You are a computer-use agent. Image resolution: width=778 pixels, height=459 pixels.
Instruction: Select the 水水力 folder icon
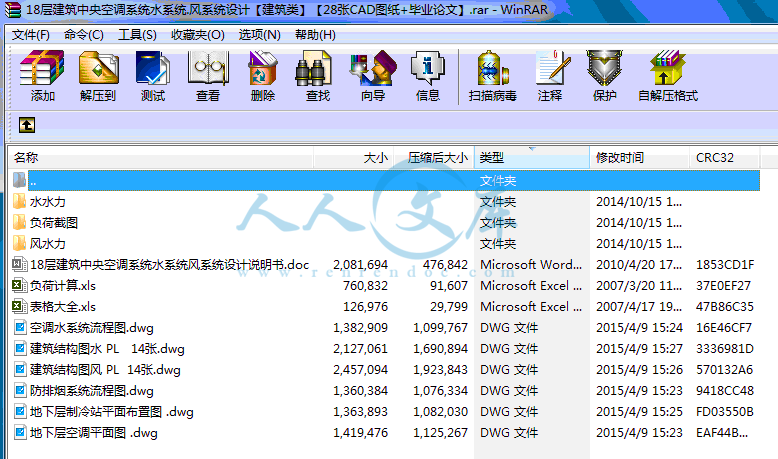[x=19, y=201]
